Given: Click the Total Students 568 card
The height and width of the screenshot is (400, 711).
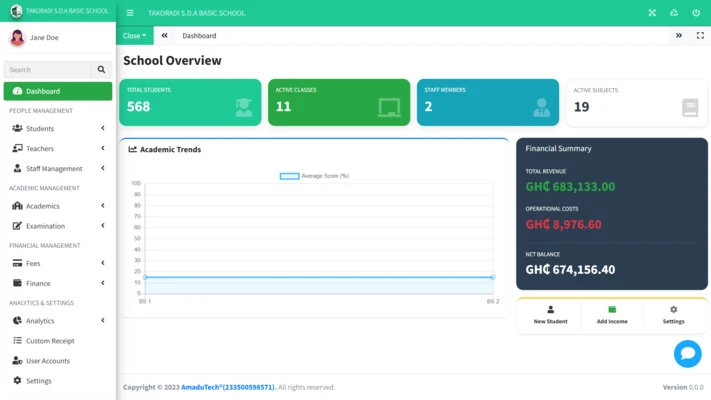Looking at the screenshot, I should pos(190,102).
